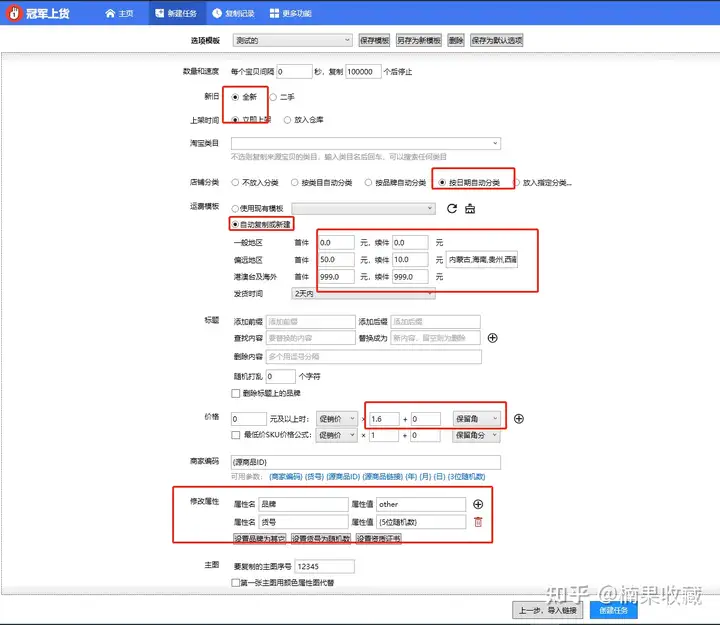This screenshot has height=625, width=720.
Task: Click the 另存为新模板 button
Action: (x=419, y=40)
